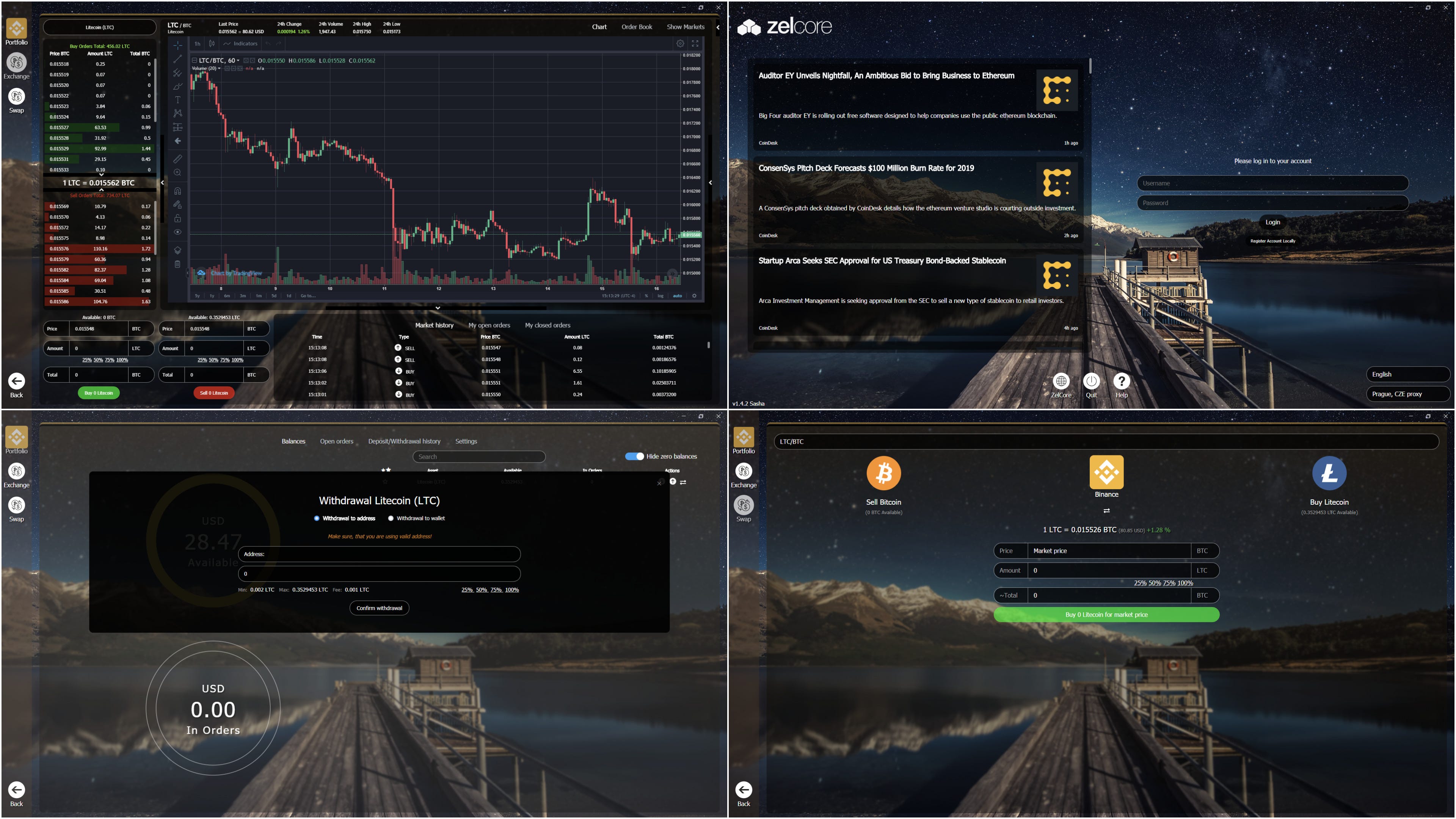Click withdraw up-arrow in Actions column
The width and height of the screenshot is (1456, 819).
click(x=673, y=482)
